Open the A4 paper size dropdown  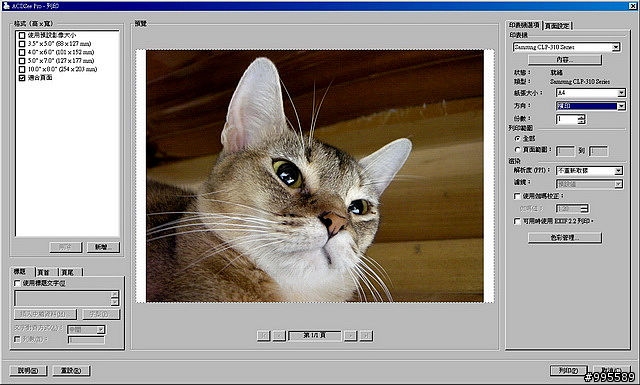point(621,93)
